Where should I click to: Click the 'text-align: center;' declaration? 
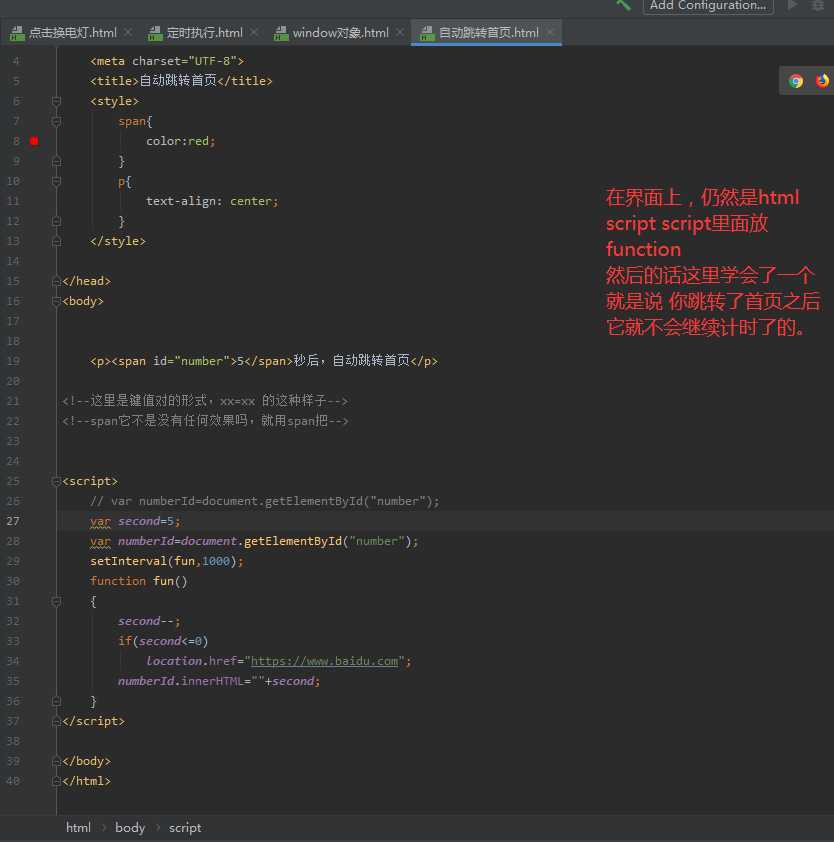tap(212, 201)
